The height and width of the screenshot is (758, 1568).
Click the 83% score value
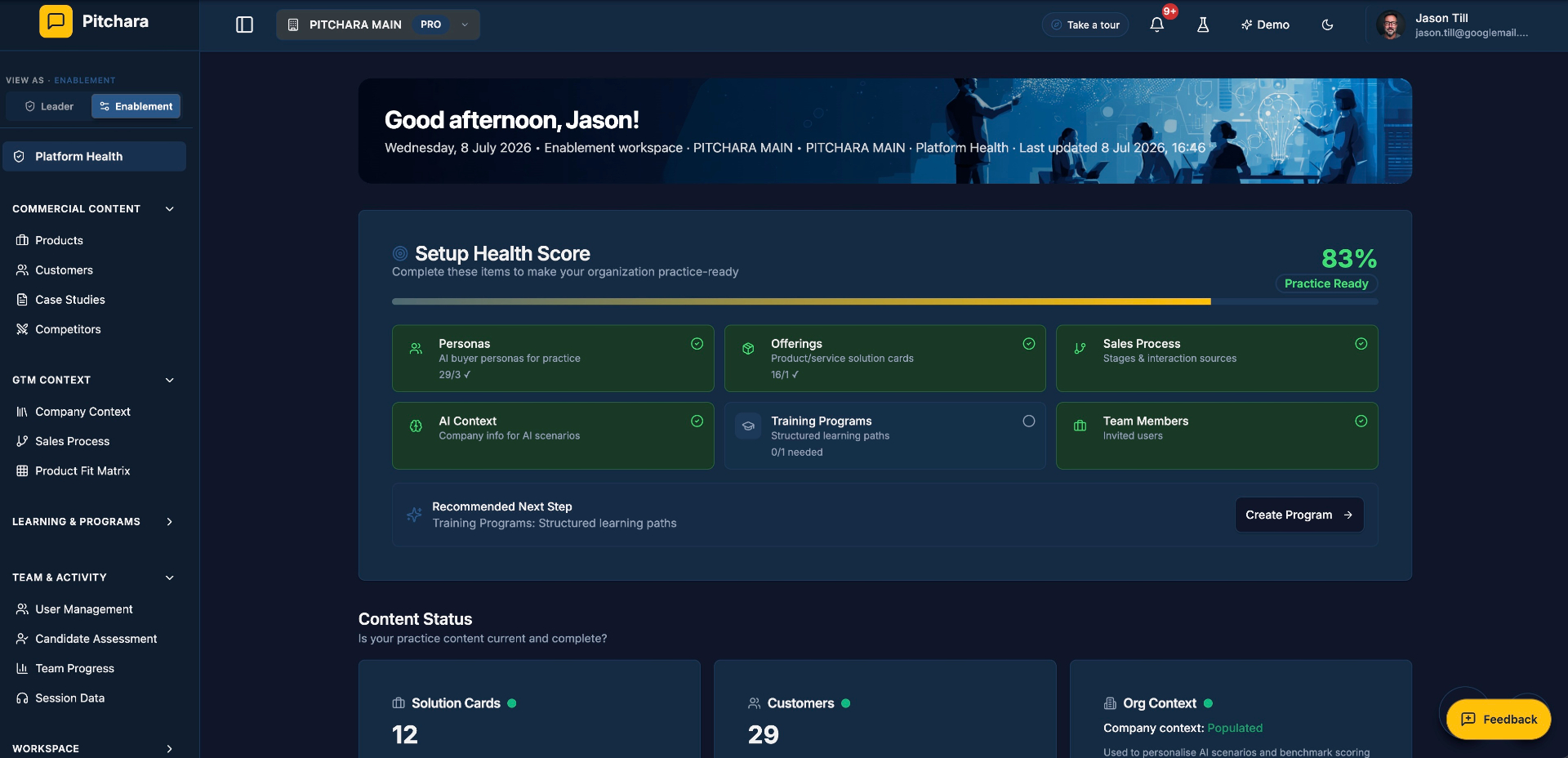(x=1349, y=258)
